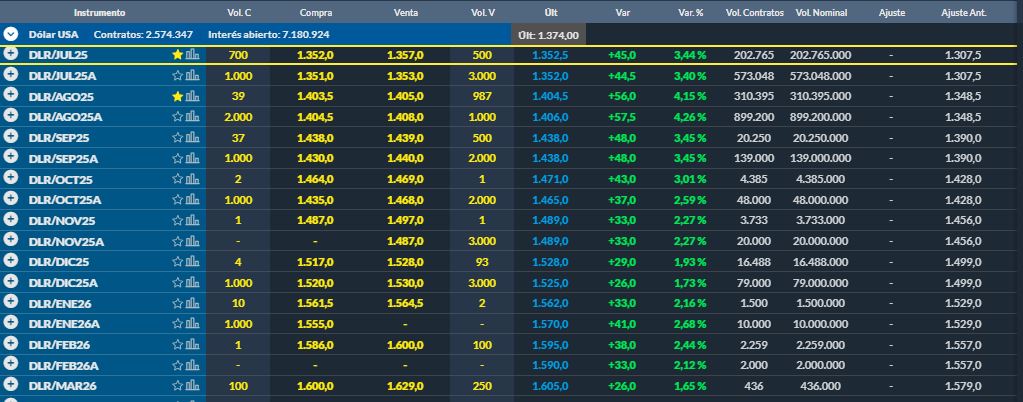
Task: Remove DLR/JUL25 from favorites star
Action: tap(178, 55)
